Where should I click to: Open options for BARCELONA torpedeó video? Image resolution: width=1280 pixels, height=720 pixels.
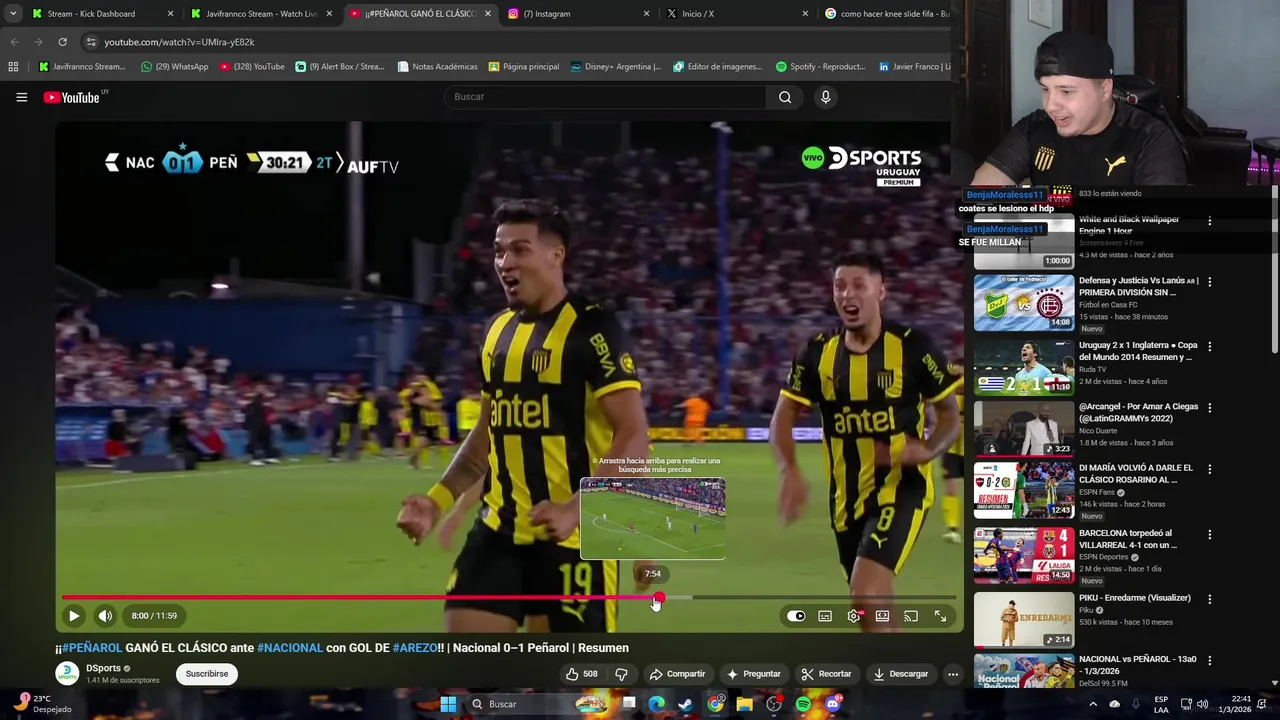pos(1209,535)
